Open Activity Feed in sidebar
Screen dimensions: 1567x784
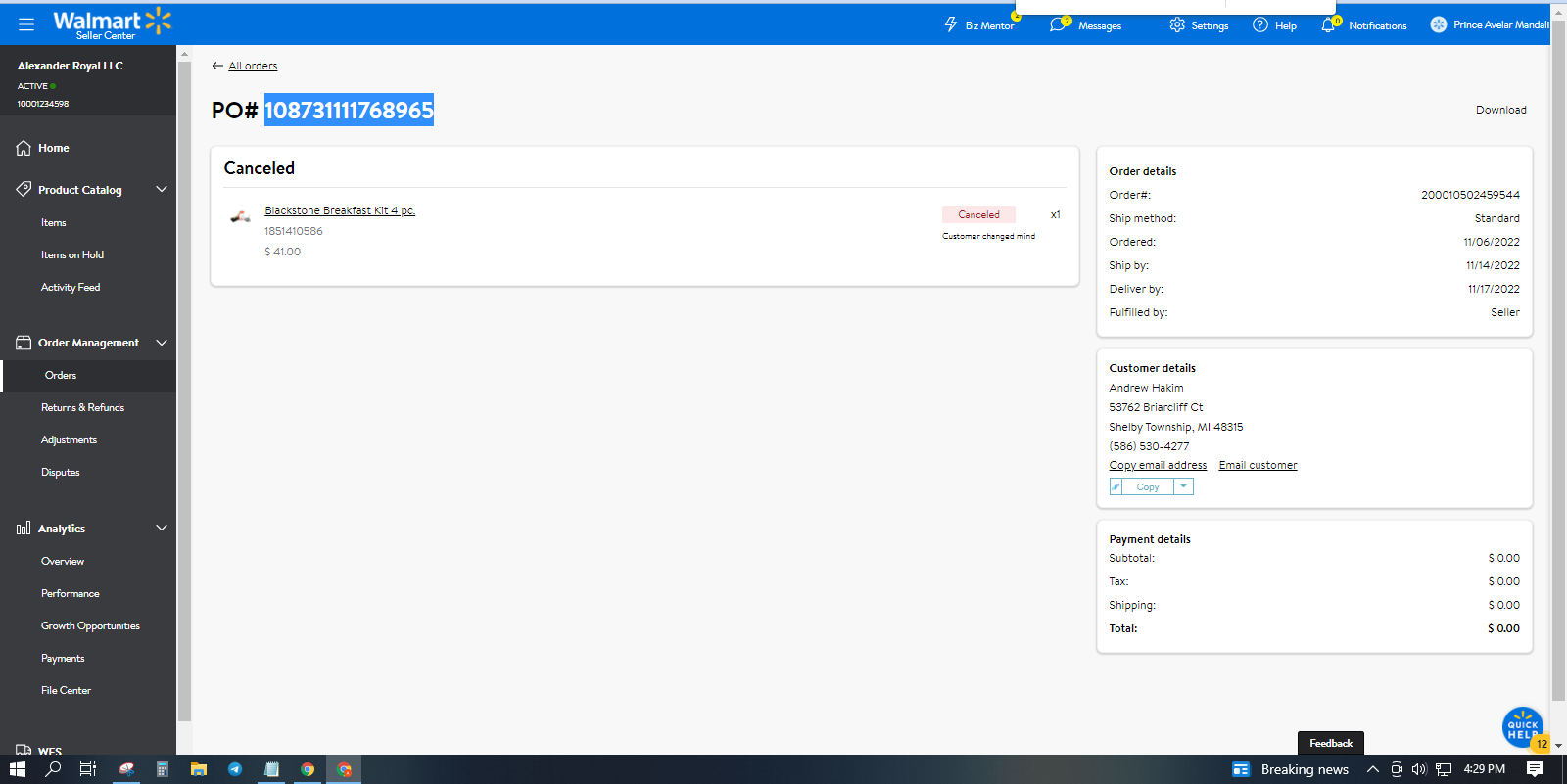(x=71, y=288)
